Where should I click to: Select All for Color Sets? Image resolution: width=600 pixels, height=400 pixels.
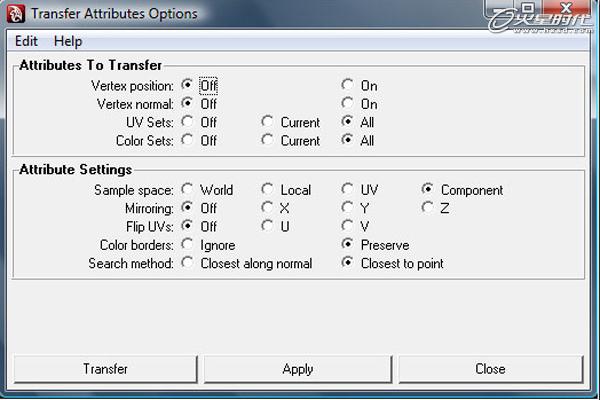(348, 141)
